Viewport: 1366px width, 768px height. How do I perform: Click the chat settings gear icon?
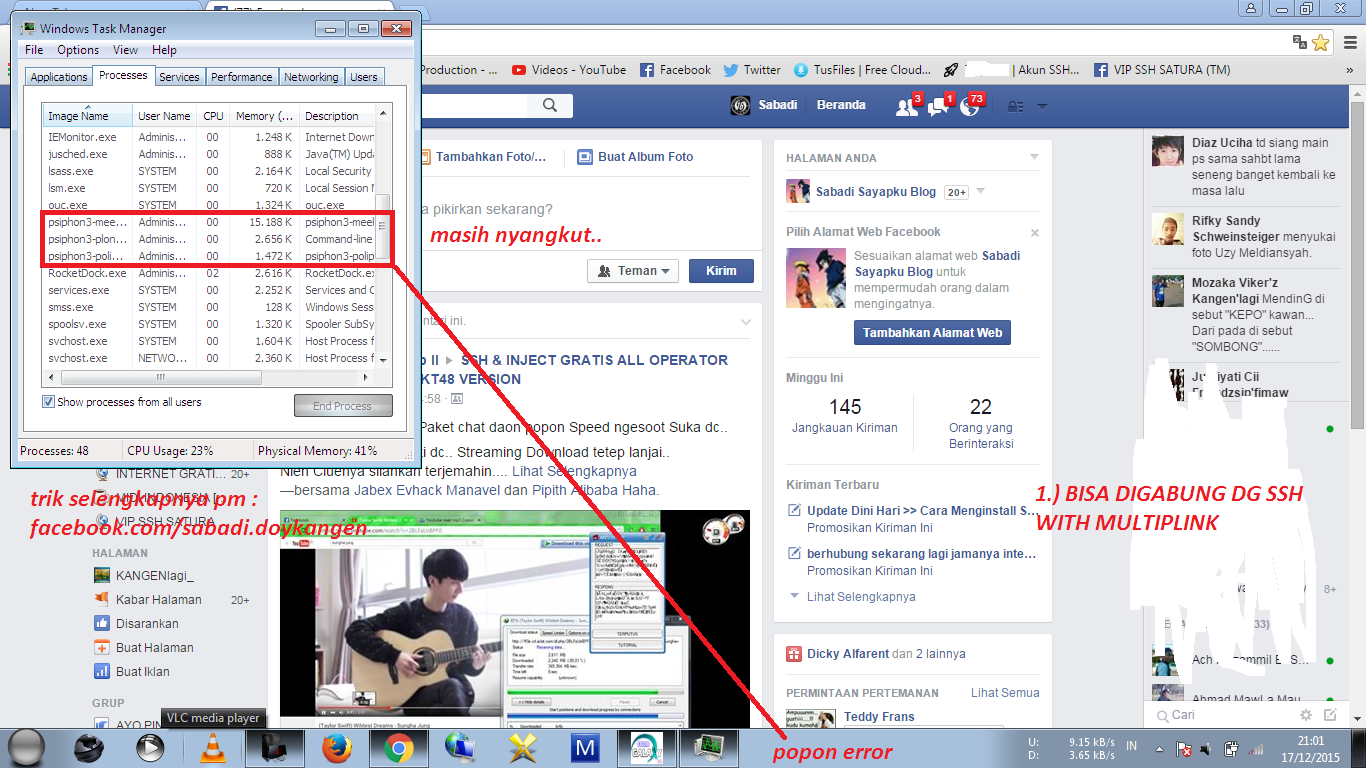click(1306, 715)
